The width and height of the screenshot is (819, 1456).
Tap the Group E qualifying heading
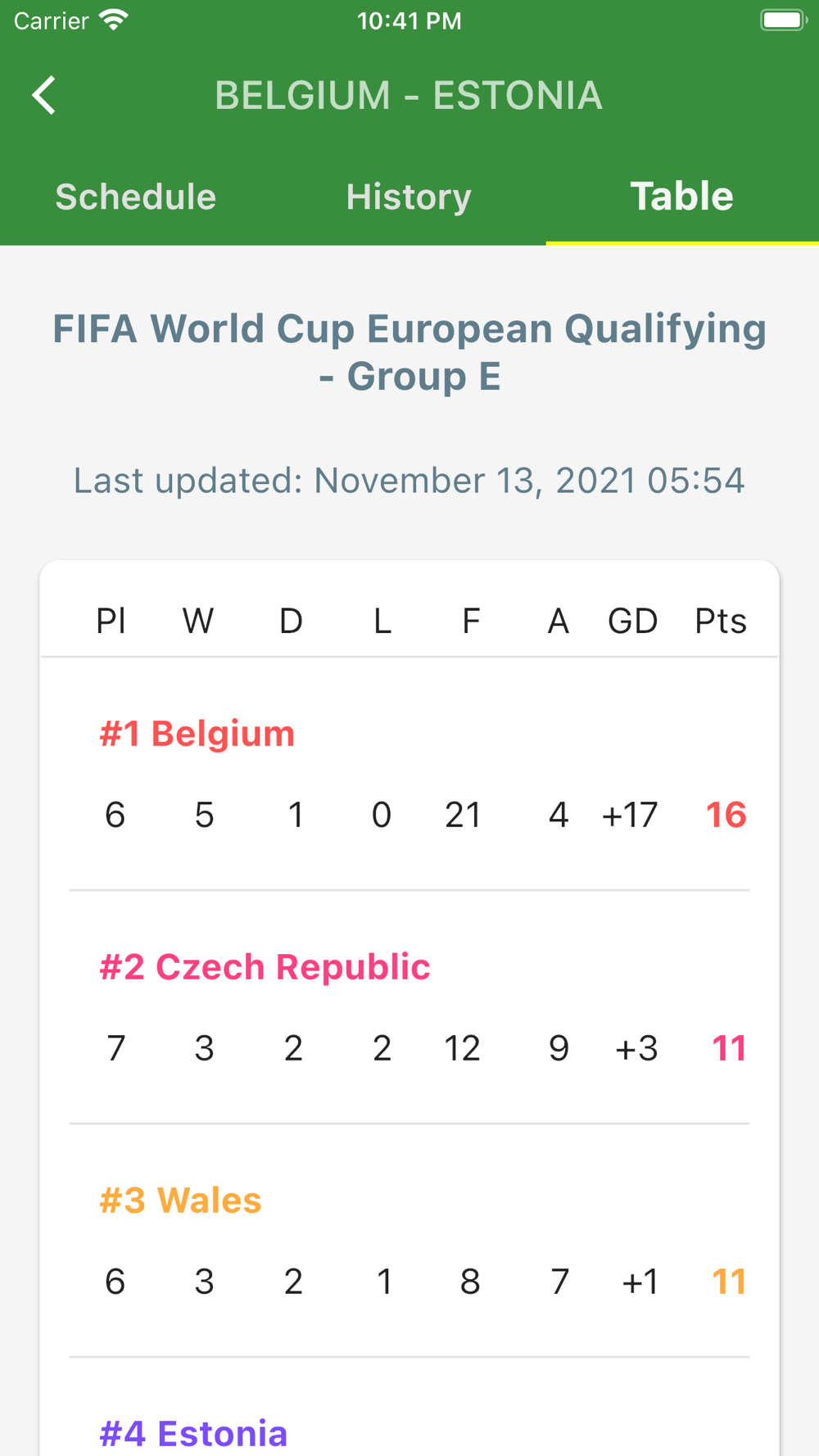tap(409, 352)
